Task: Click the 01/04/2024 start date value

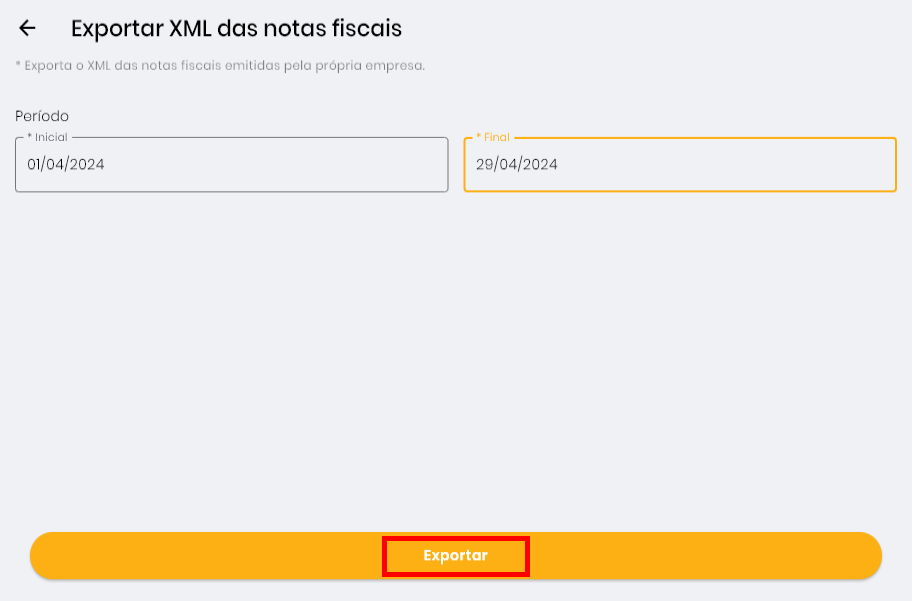Action: coord(66,165)
